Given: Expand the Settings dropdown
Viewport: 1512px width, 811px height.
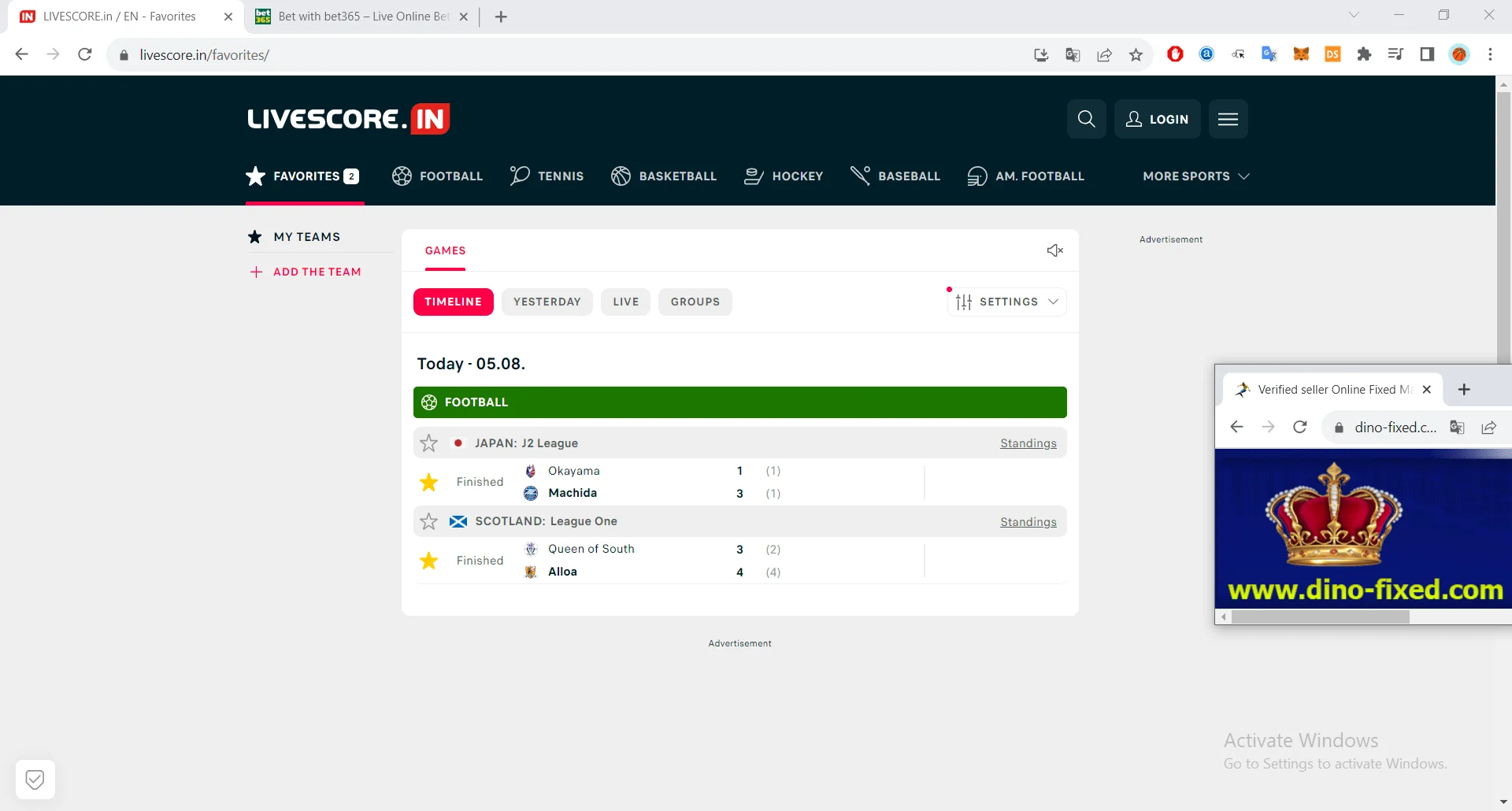Looking at the screenshot, I should click(1007, 302).
